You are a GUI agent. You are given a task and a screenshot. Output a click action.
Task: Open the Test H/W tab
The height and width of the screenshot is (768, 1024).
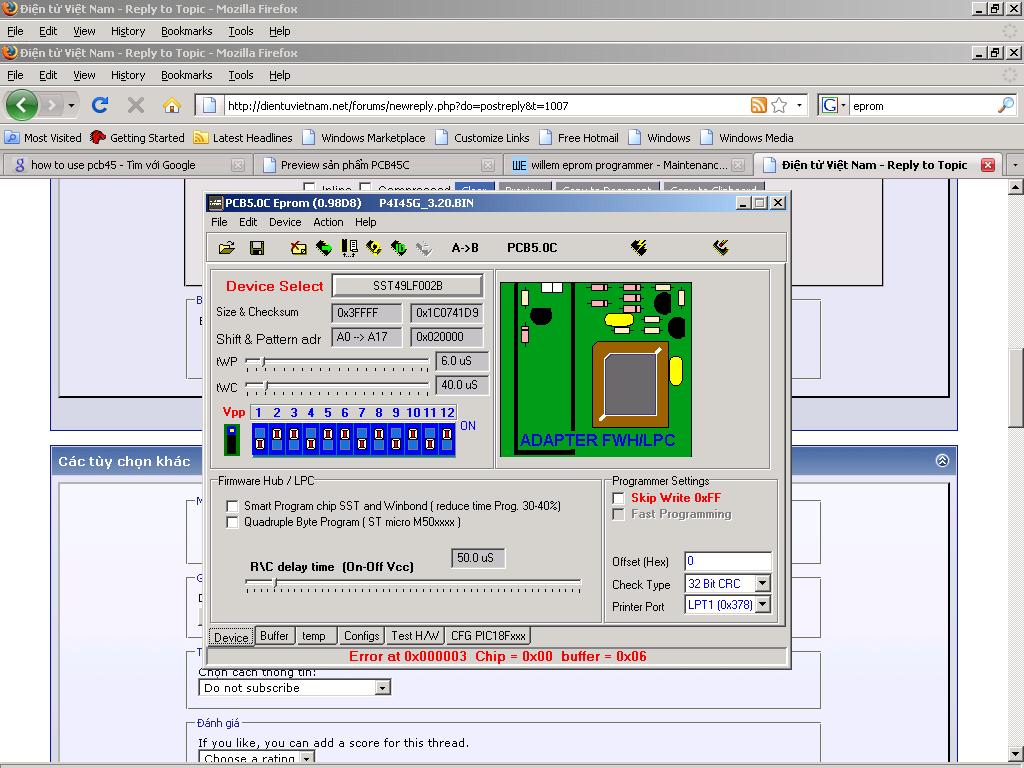coord(415,636)
